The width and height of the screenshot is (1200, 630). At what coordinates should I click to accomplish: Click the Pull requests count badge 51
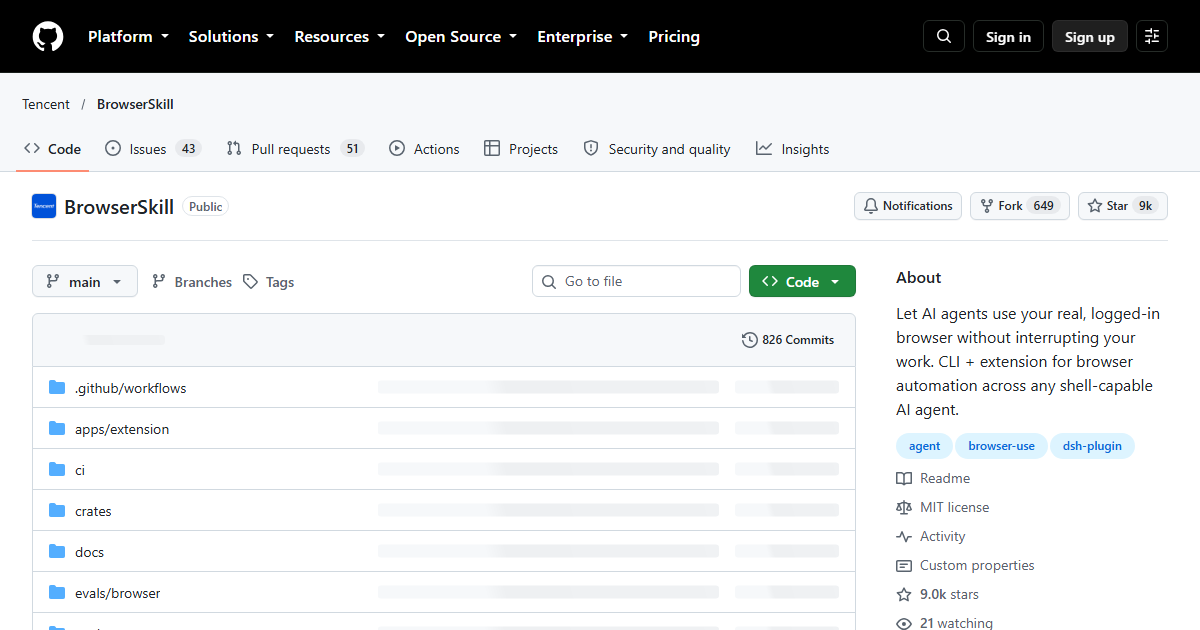tap(351, 149)
